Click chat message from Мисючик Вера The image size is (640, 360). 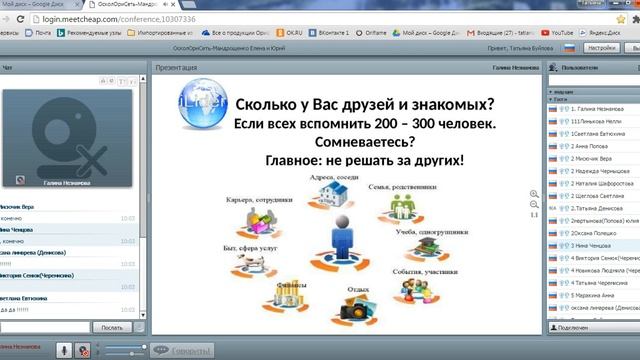point(69,213)
